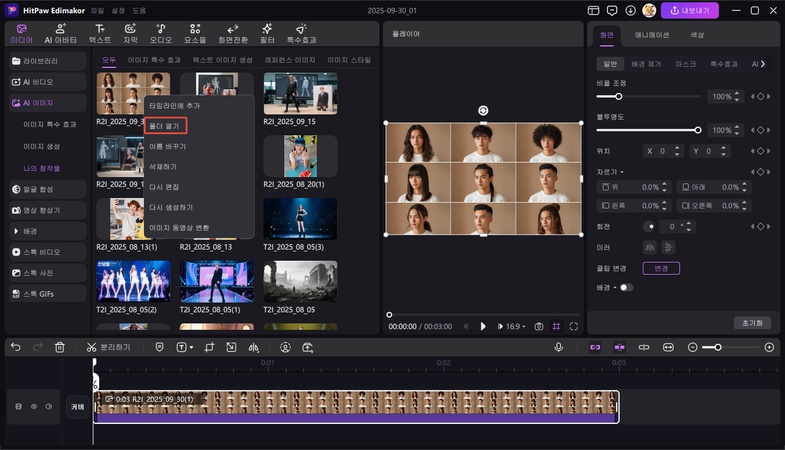Open the 16:9 aspect ratio dropdown
Image resolution: width=785 pixels, height=450 pixels.
pos(516,326)
